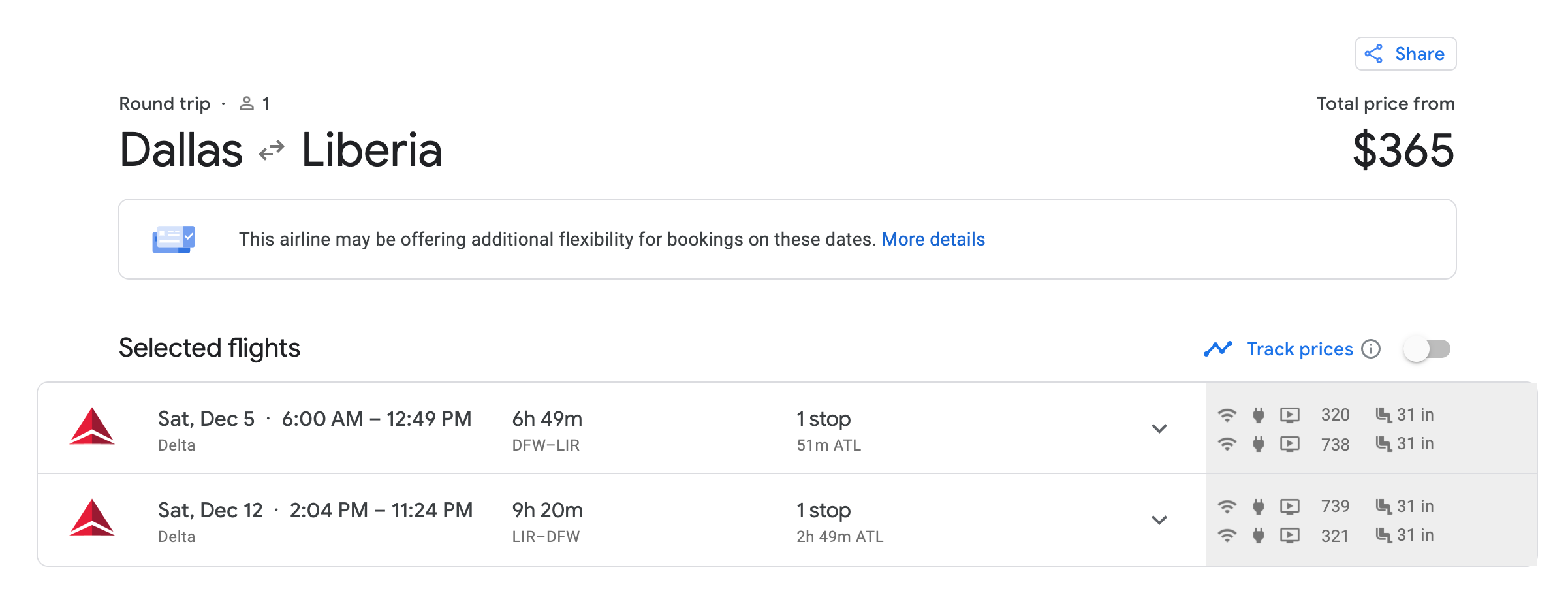The width and height of the screenshot is (1568, 593).
Task: Click power outlet icon for 739 aircraft
Action: click(1259, 506)
